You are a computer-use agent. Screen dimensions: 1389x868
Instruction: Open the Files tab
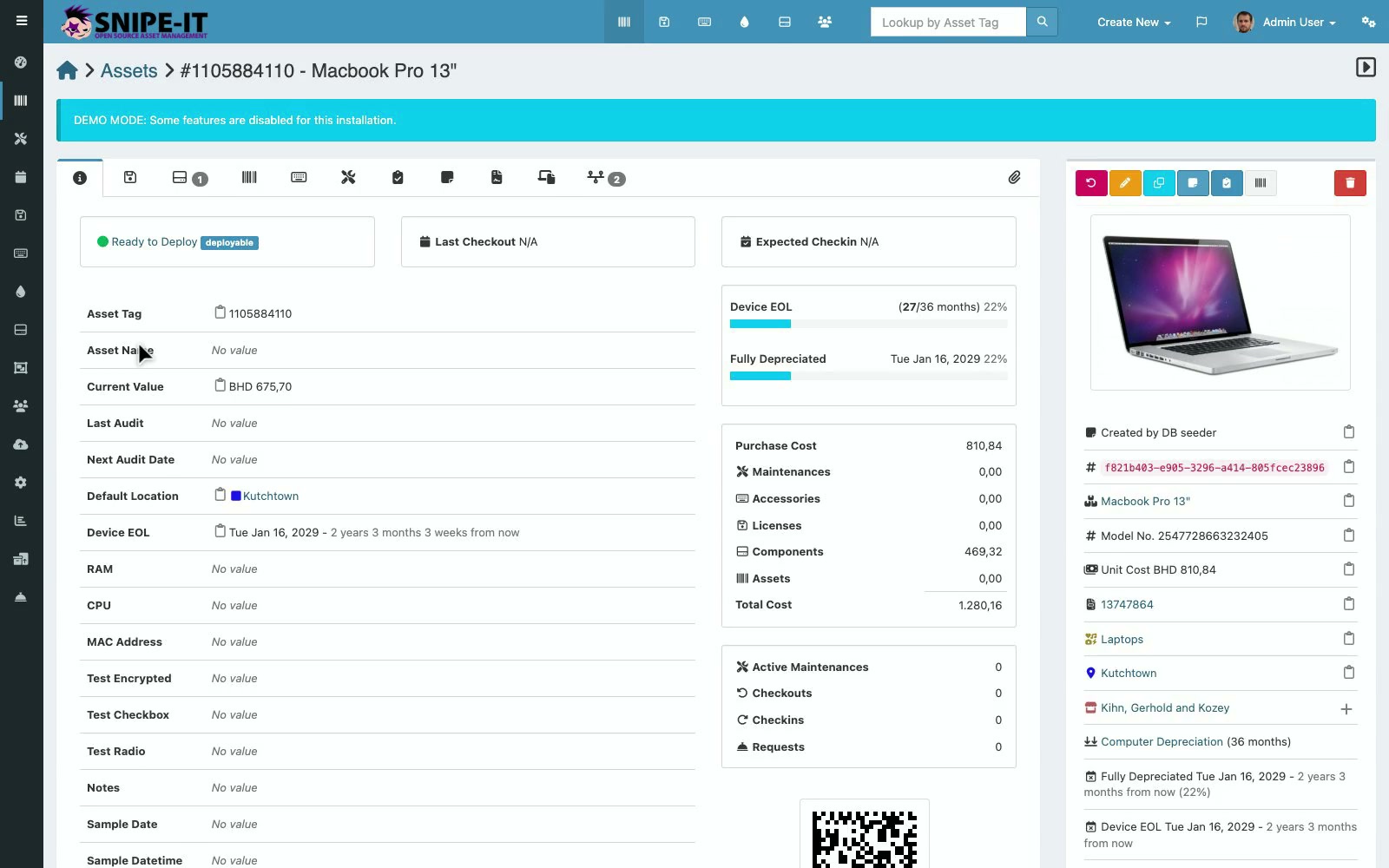497,177
